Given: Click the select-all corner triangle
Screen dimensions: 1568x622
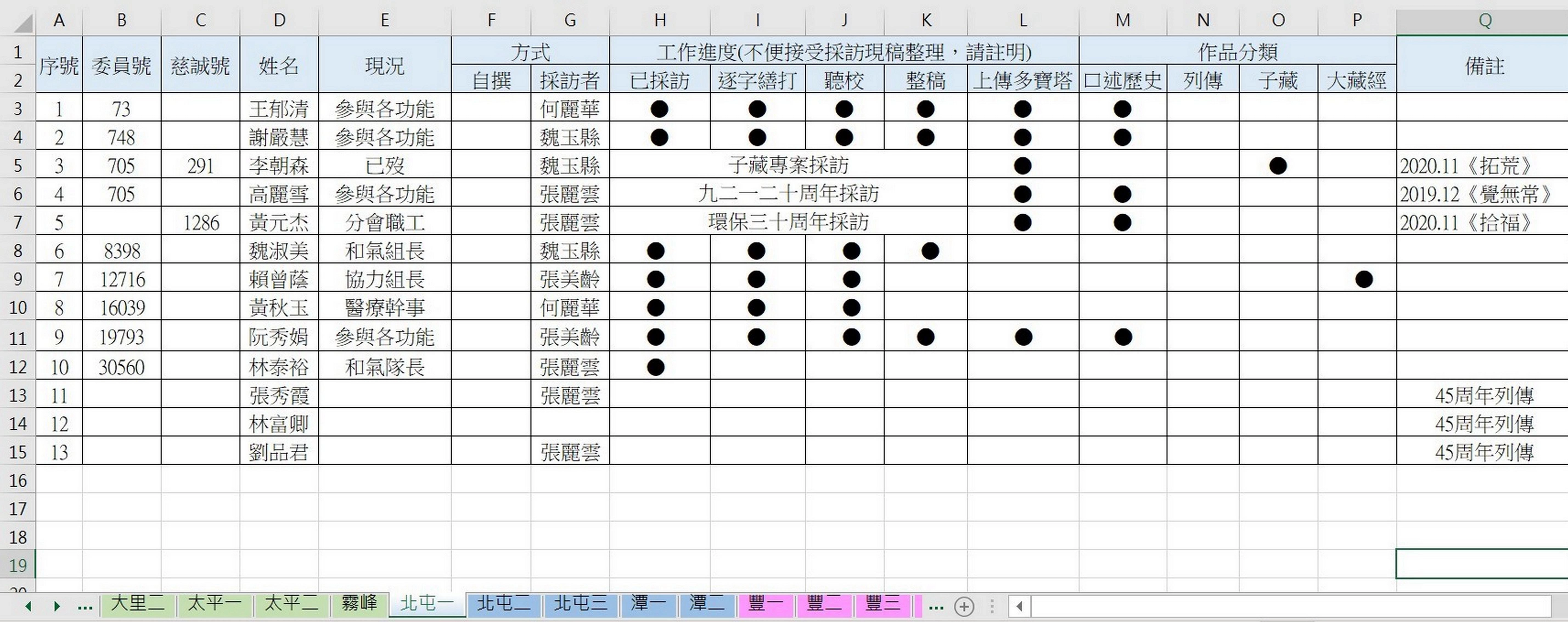Looking at the screenshot, I should [23, 23].
